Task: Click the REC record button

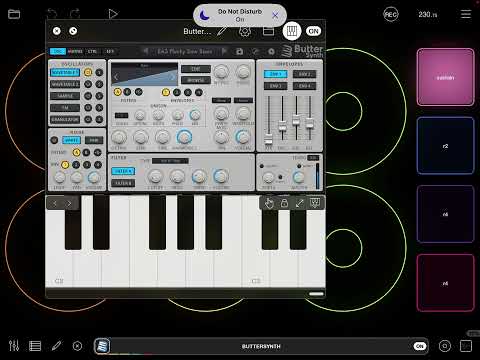Action: [390, 14]
